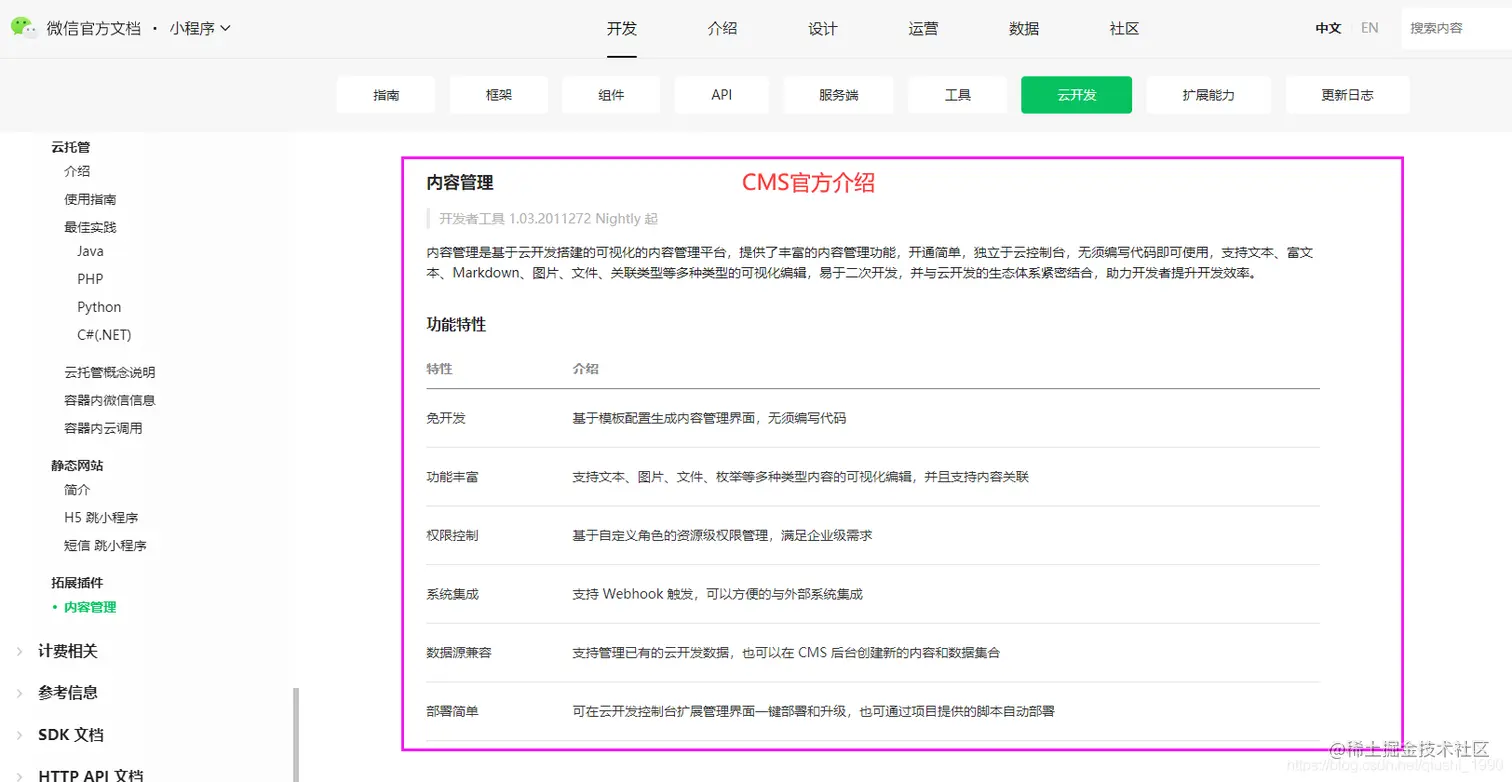Open H5 跳小程序 sidebar item
The image size is (1512, 782).
[101, 518]
